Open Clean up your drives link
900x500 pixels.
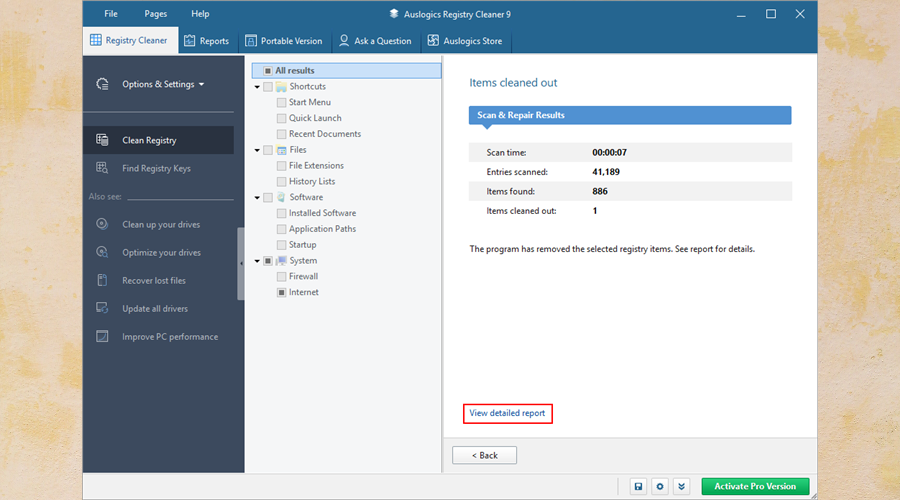[161, 224]
